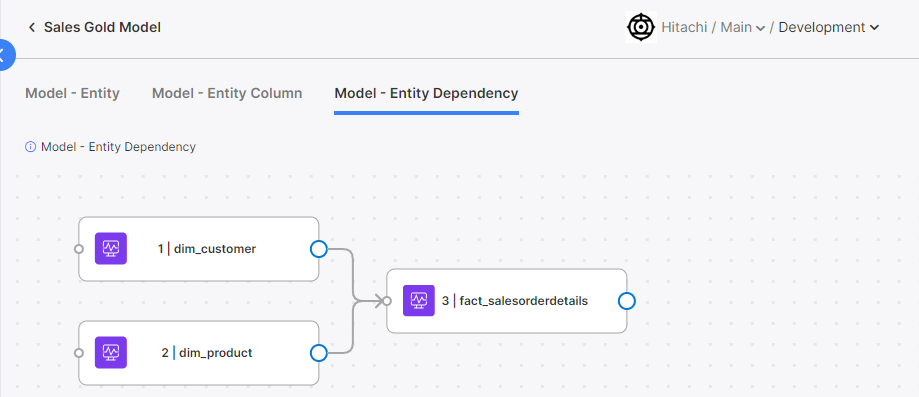Image resolution: width=919 pixels, height=397 pixels.
Task: Click the purple monitor icon on dim_product node
Action: (x=111, y=352)
